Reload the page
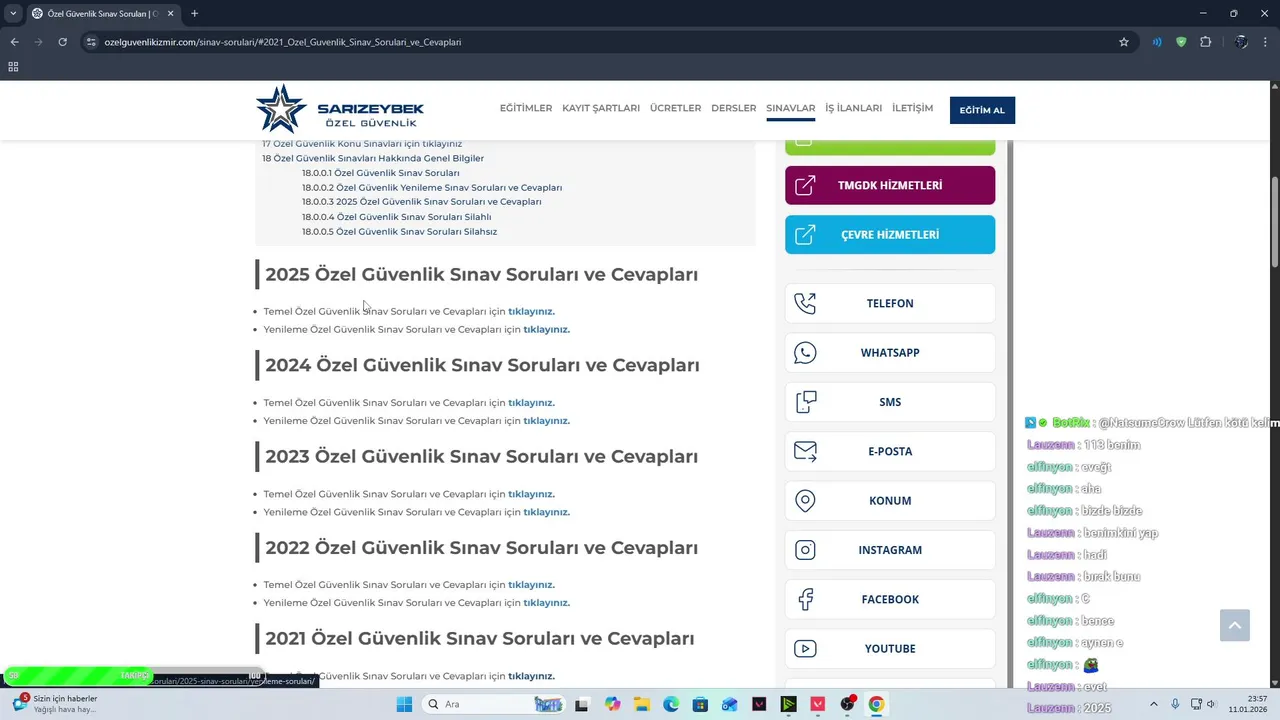This screenshot has height=720, width=1280. [62, 42]
